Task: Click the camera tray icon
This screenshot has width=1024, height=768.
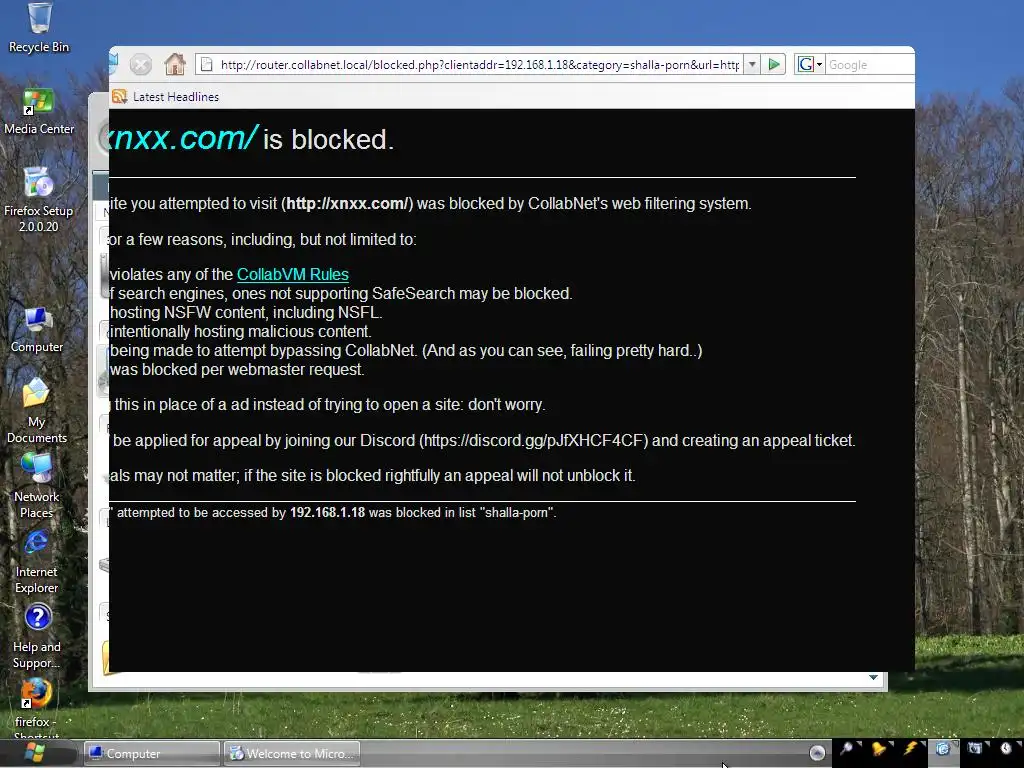Action: (974, 749)
